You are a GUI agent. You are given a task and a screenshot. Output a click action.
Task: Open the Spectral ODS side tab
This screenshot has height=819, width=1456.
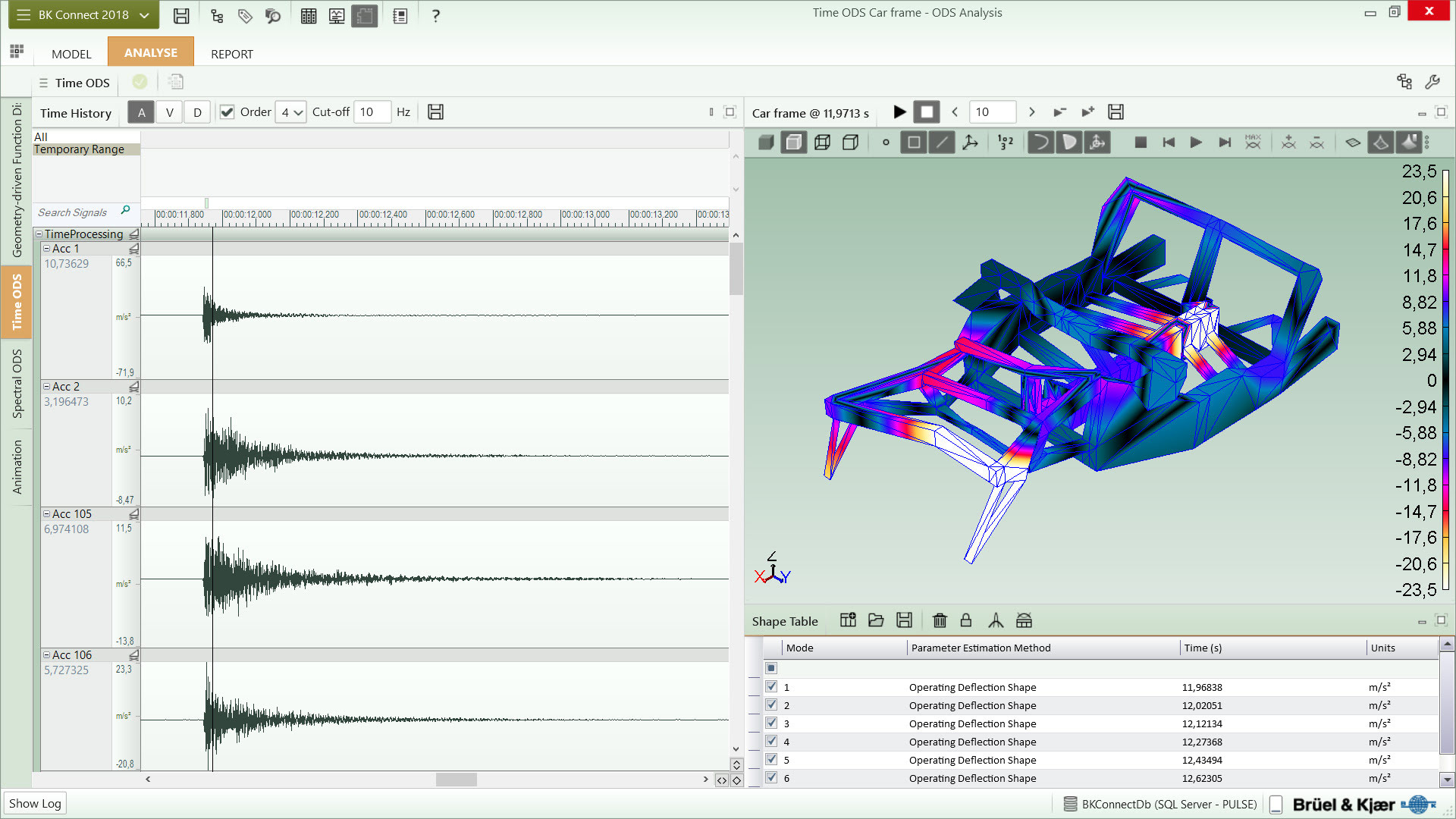pyautogui.click(x=17, y=384)
